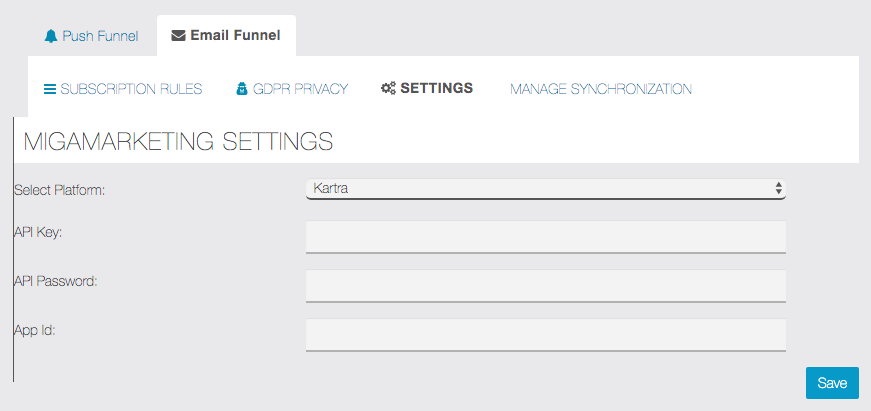Click the bell icon on Push Funnel

point(51,37)
